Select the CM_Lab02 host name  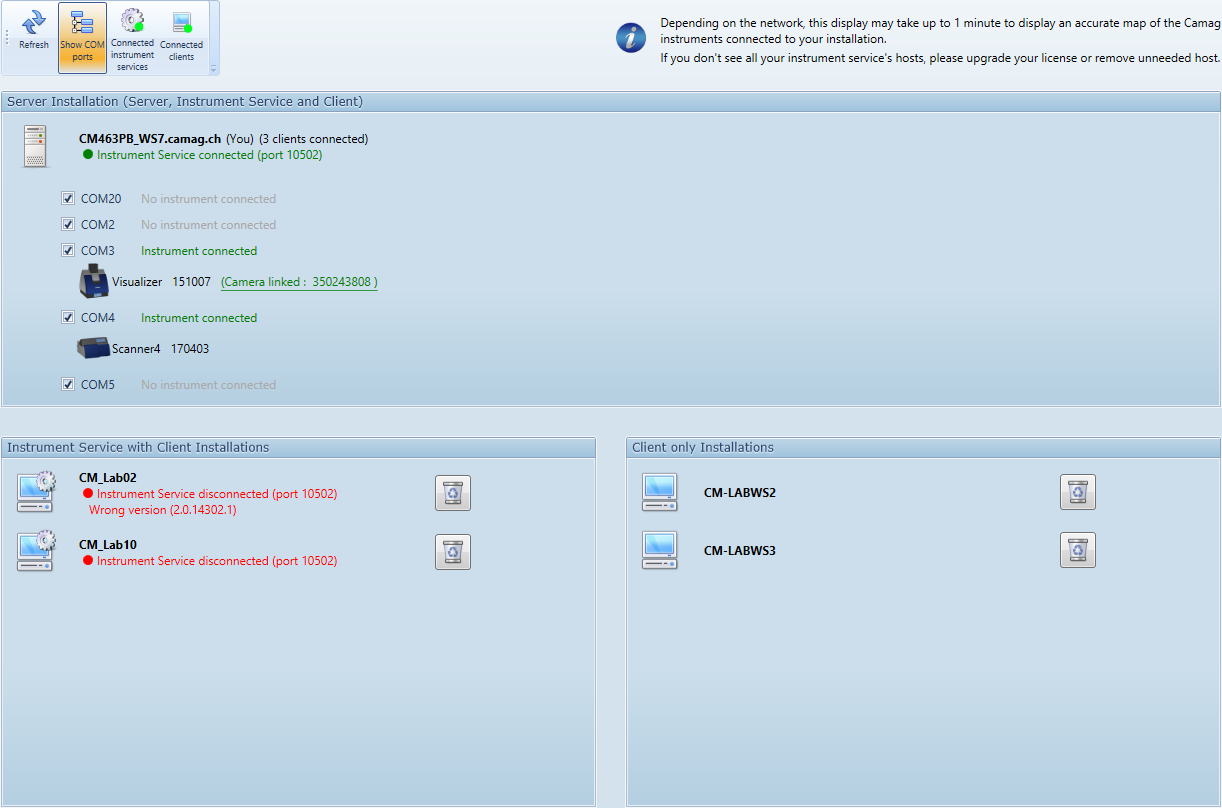(x=108, y=478)
